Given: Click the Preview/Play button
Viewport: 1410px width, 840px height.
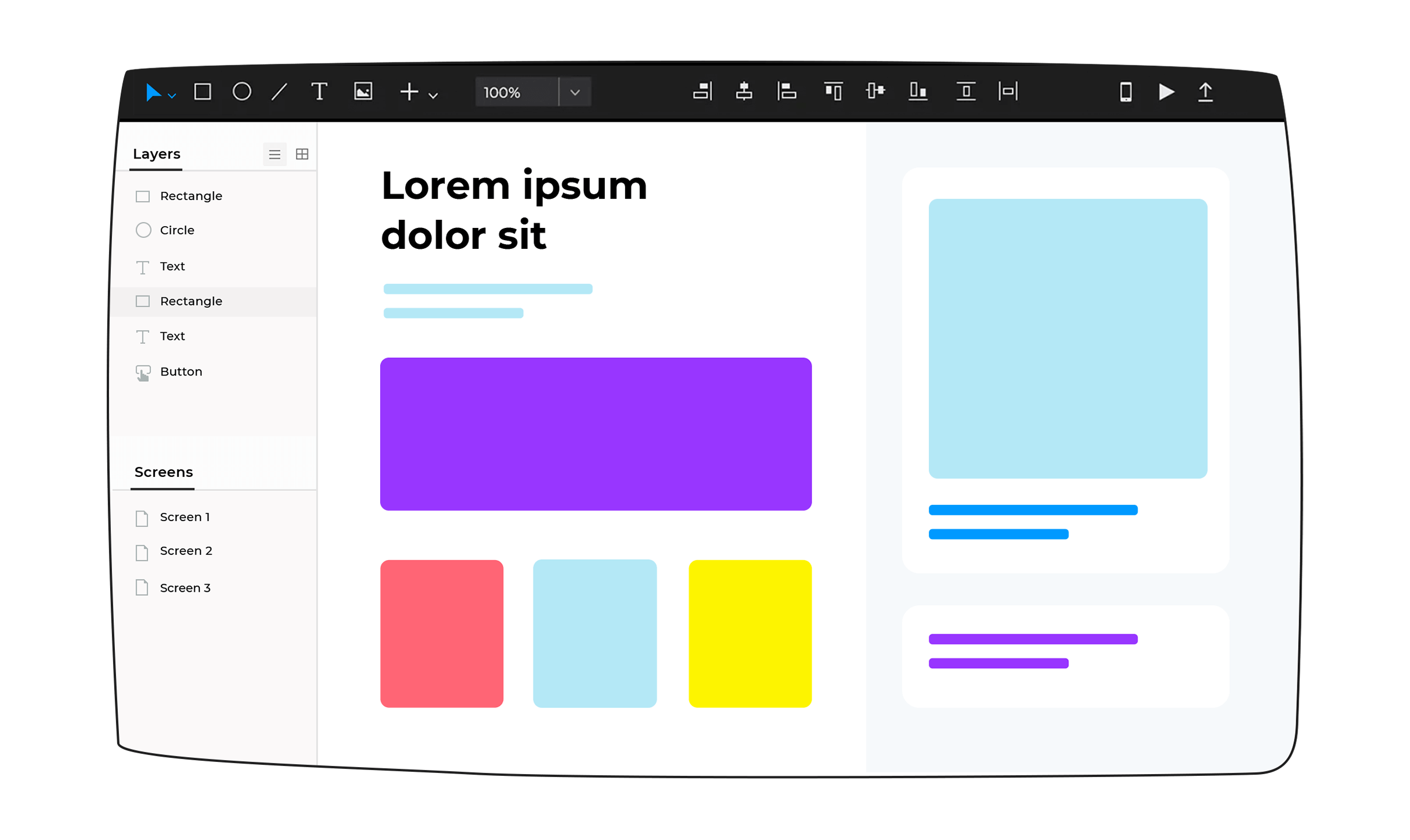Looking at the screenshot, I should pyautogui.click(x=1166, y=92).
